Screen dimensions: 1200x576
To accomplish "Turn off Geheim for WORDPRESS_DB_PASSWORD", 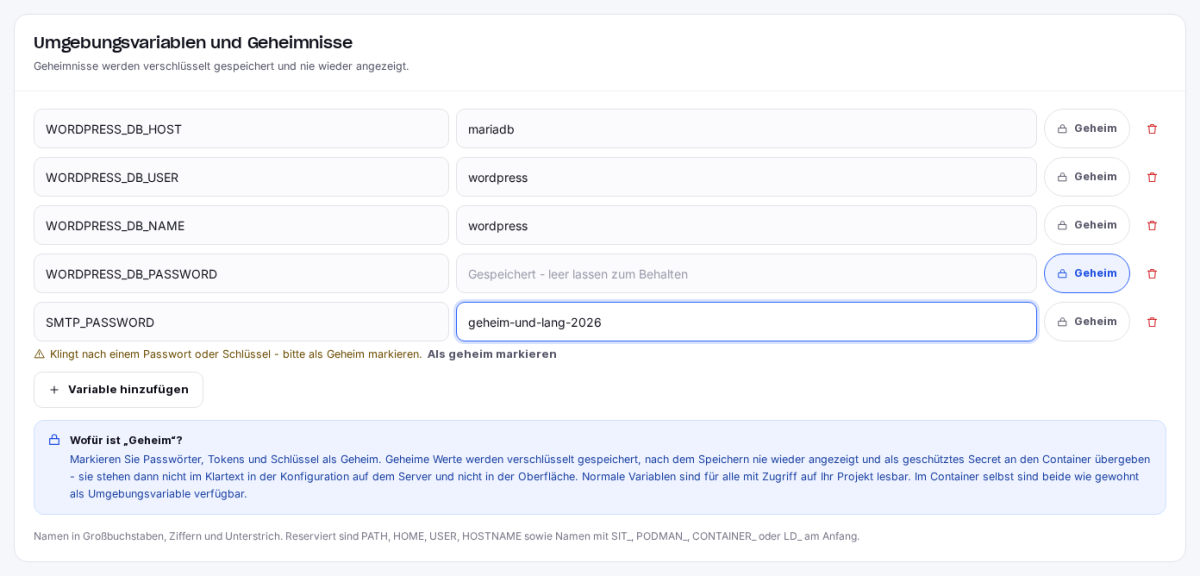I will coord(1087,273).
